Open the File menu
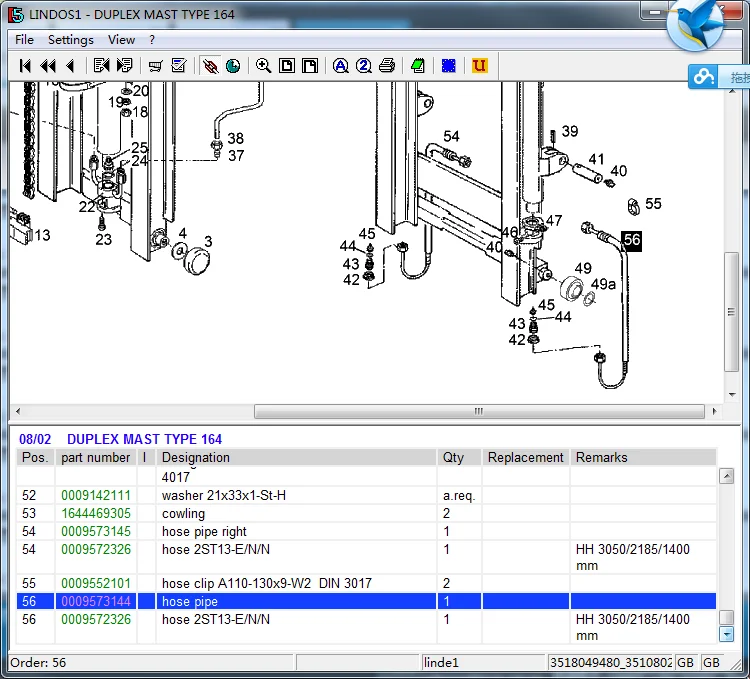The height and width of the screenshot is (679, 750). tap(24, 40)
